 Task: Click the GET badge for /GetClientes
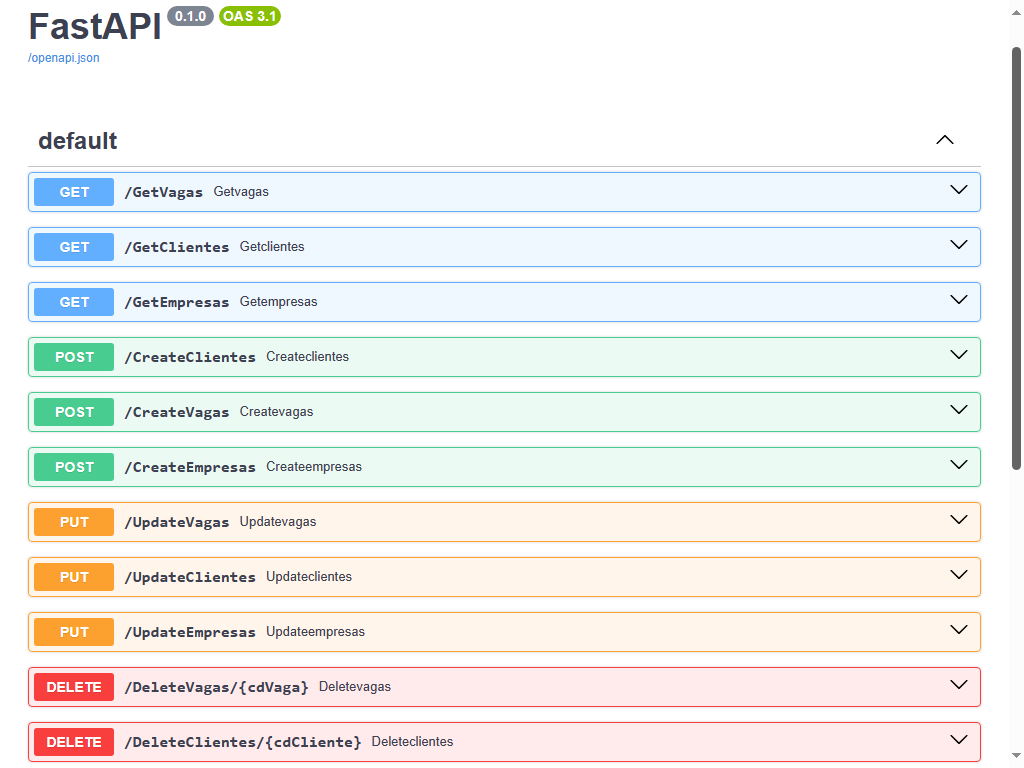pyautogui.click(x=74, y=247)
